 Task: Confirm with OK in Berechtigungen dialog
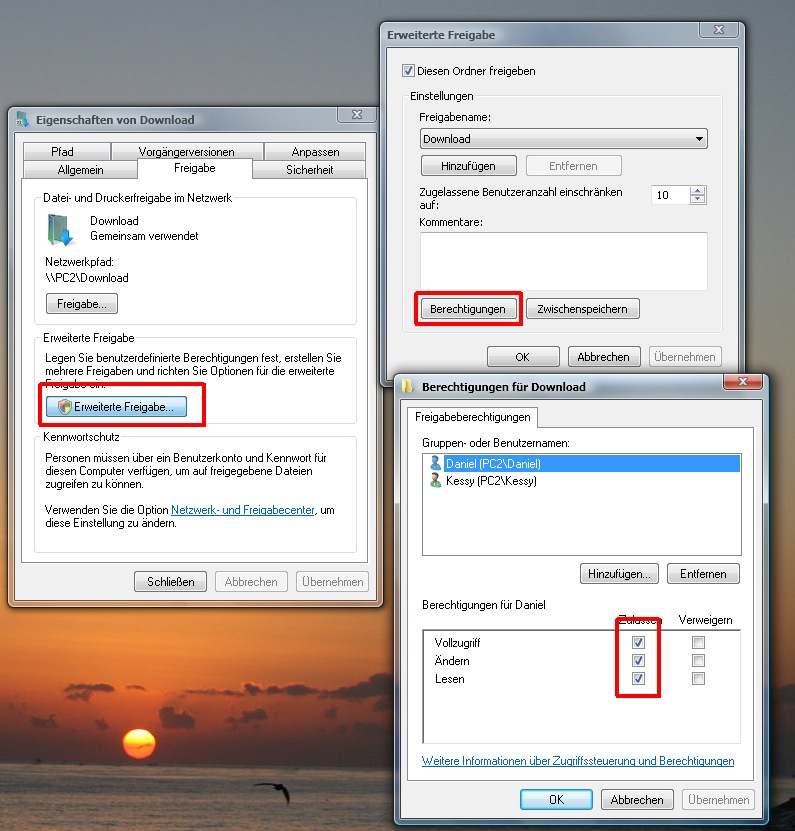(x=556, y=799)
